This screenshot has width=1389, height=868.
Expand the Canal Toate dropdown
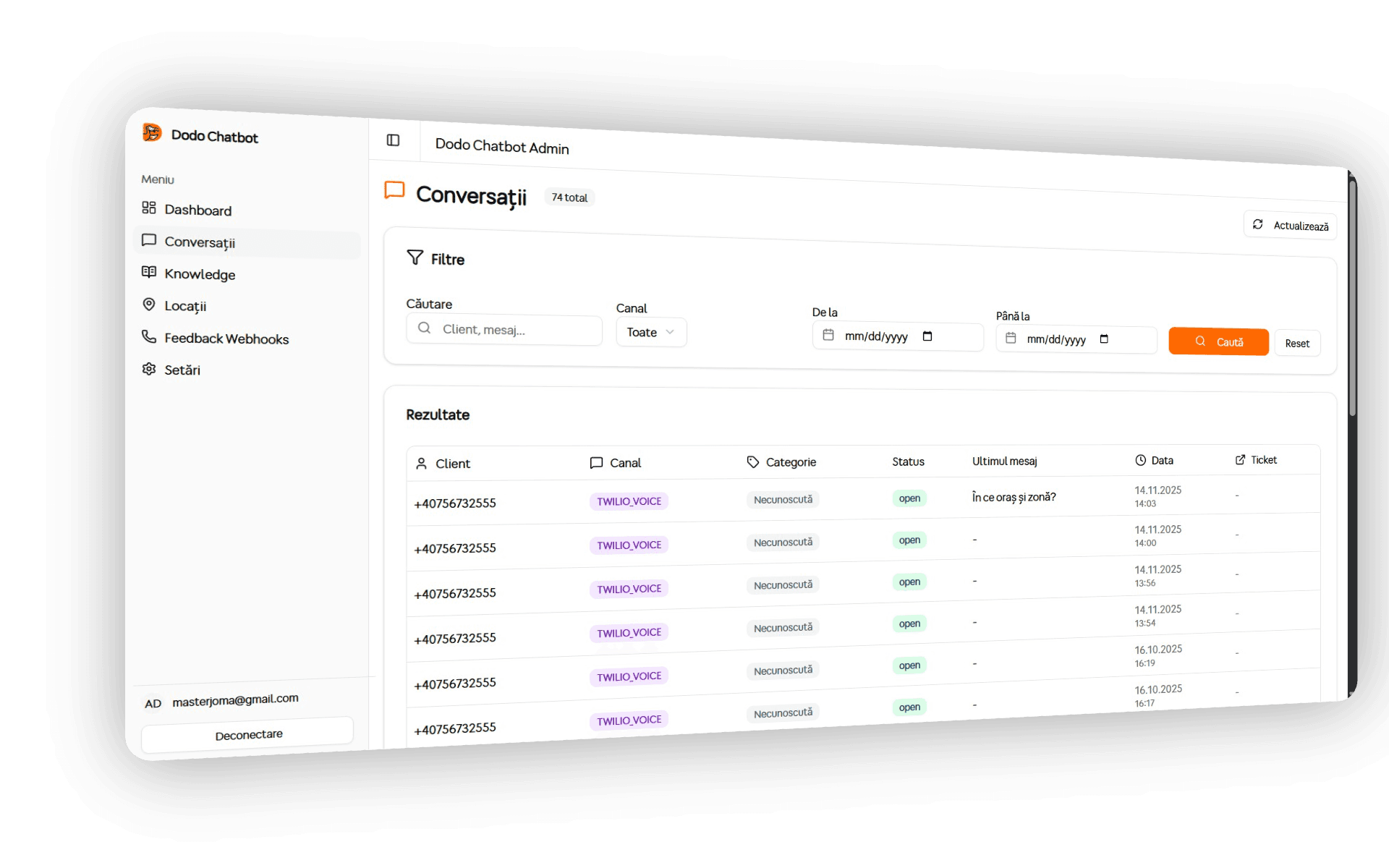tap(650, 332)
